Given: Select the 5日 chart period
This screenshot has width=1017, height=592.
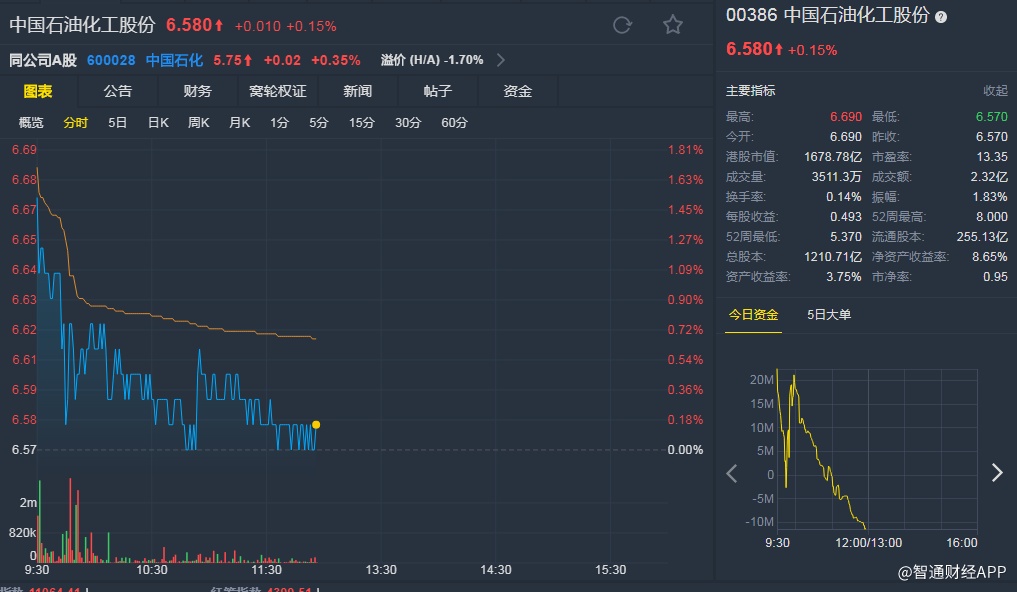Looking at the screenshot, I should pos(118,123).
